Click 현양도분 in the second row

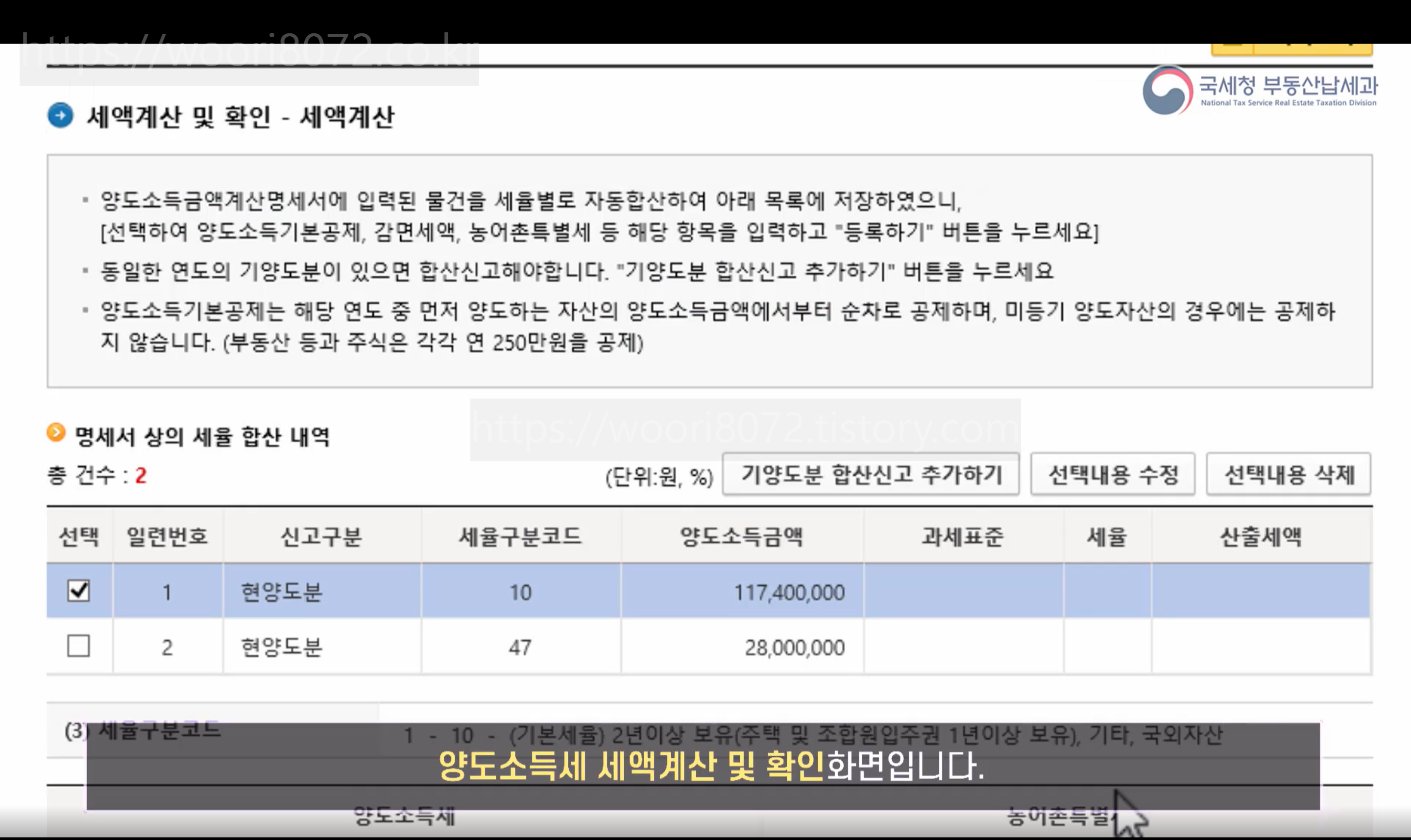(x=281, y=647)
